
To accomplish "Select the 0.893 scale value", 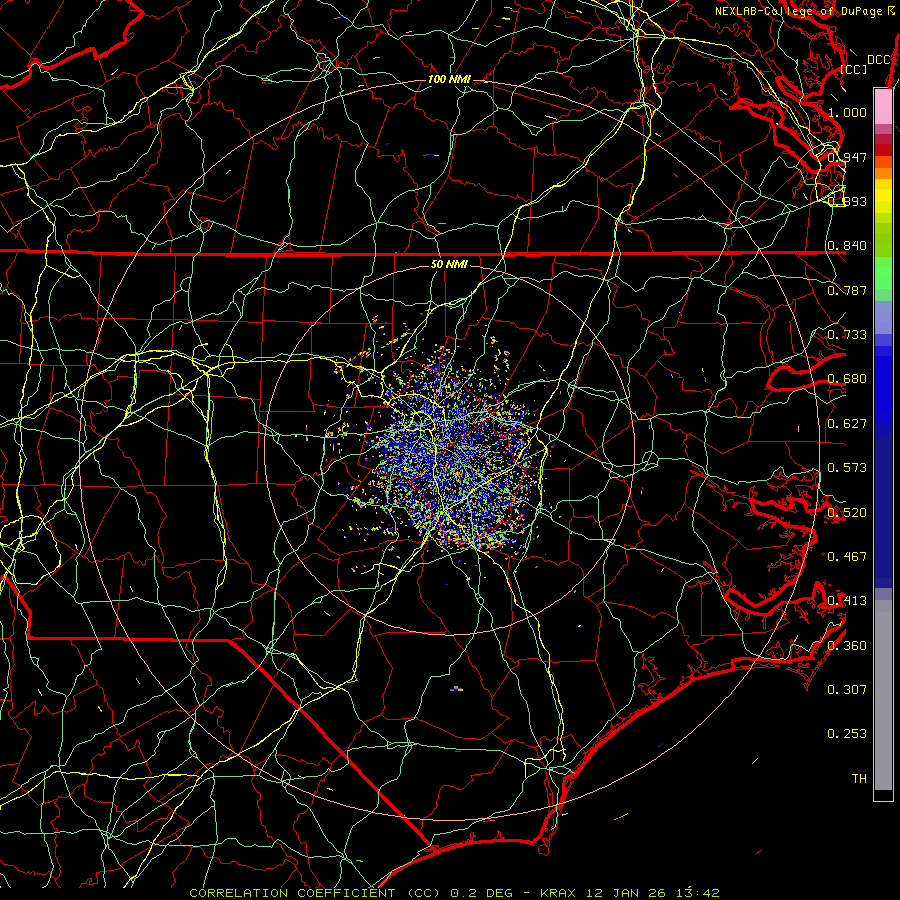I will [847, 201].
